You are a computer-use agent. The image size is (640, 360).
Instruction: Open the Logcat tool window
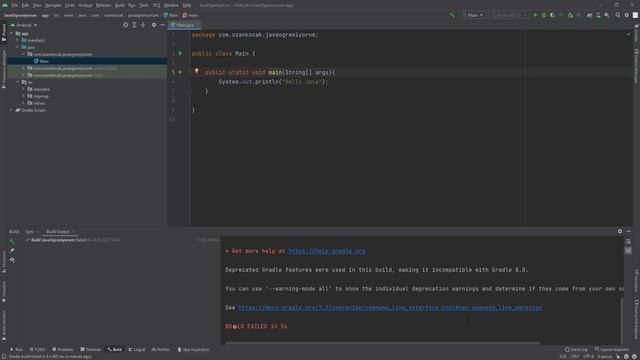click(137, 349)
